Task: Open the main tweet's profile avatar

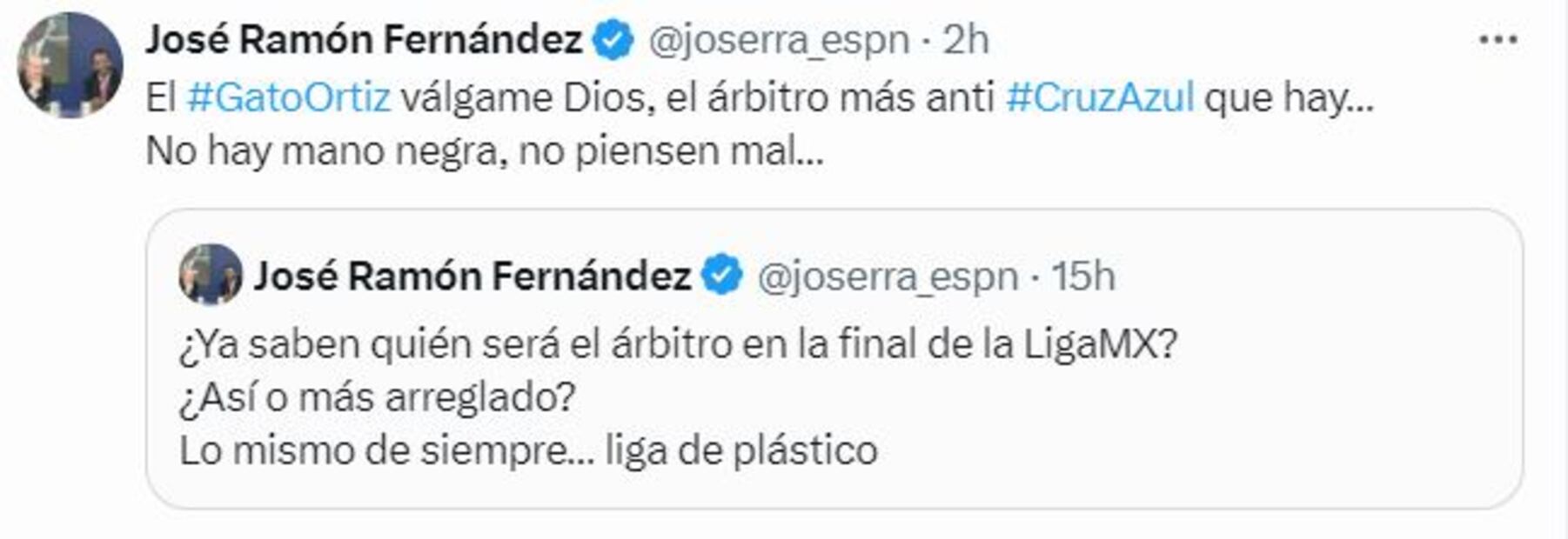Action: point(70,65)
